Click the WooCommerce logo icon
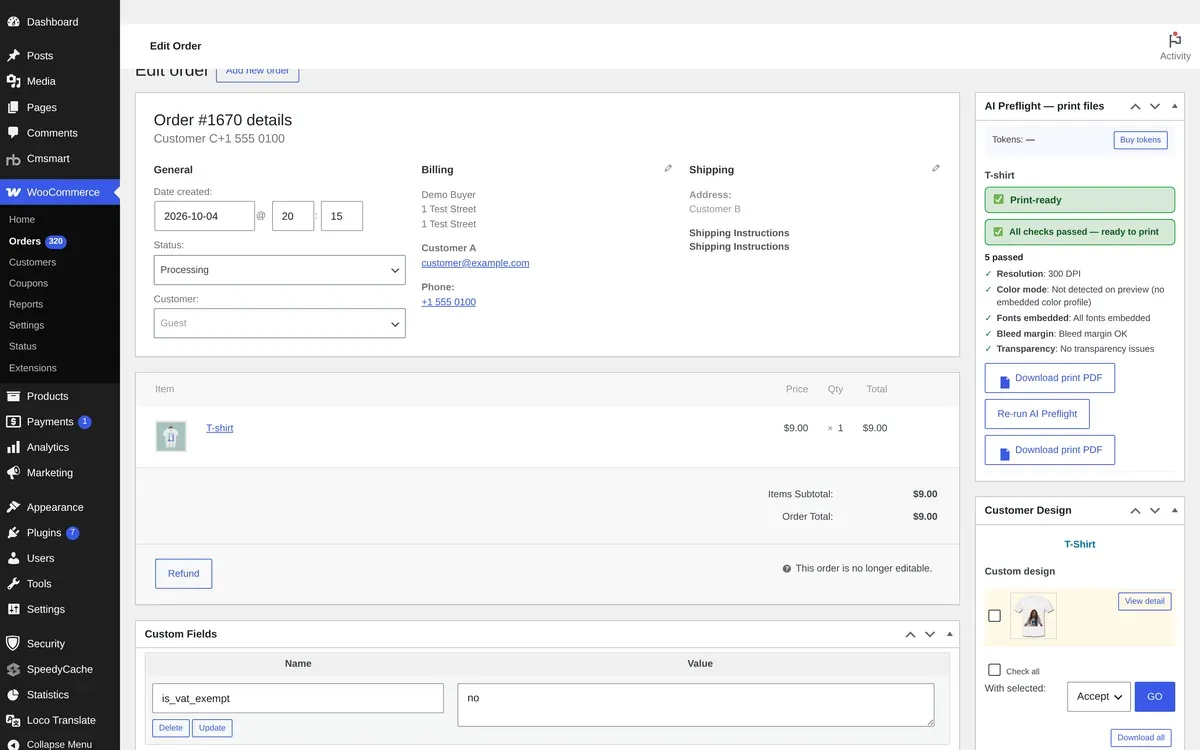Viewport: 1200px width, 750px height. [x=13, y=192]
